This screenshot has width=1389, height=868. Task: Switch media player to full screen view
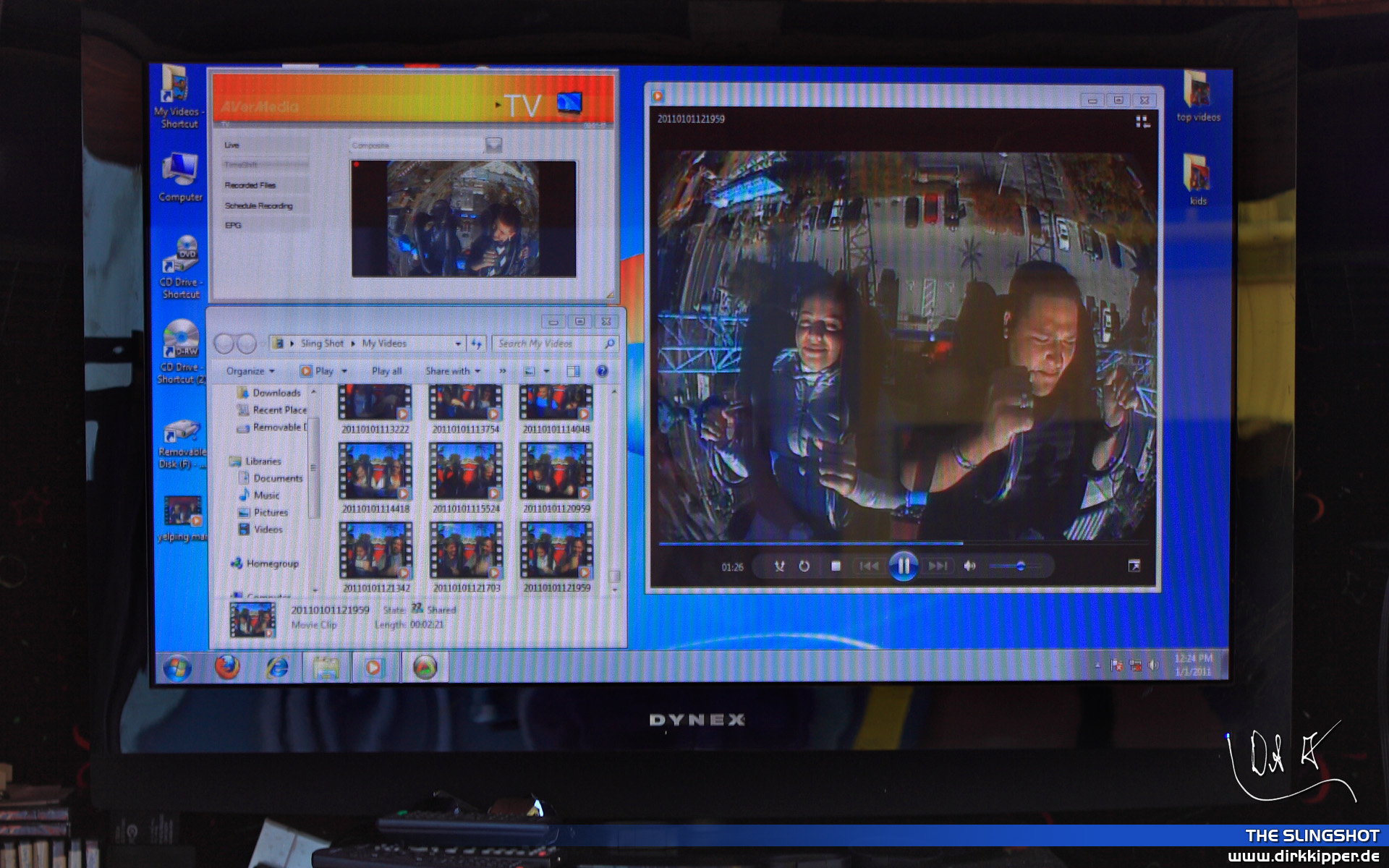[x=1134, y=566]
